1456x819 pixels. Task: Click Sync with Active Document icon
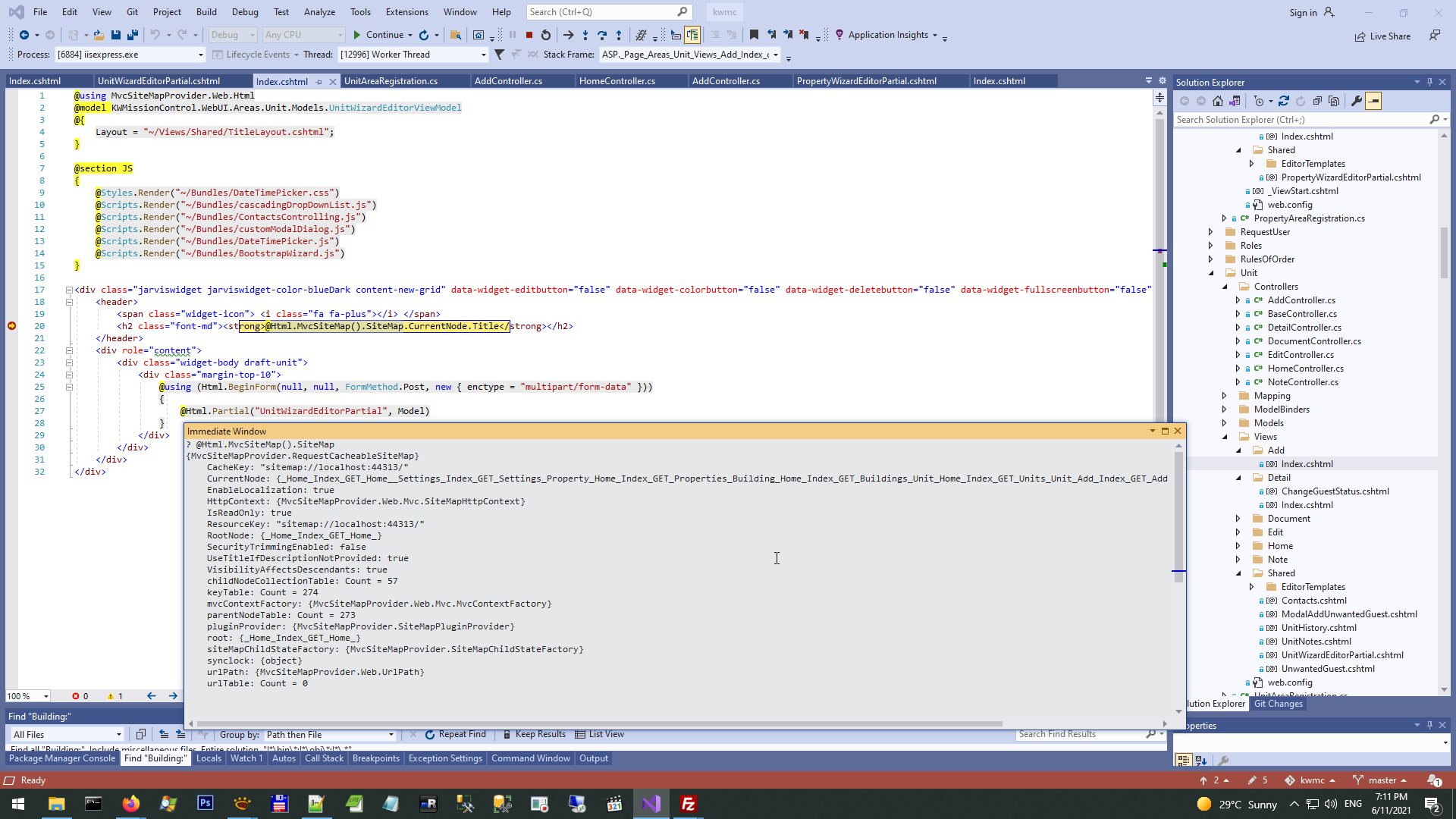point(1283,101)
